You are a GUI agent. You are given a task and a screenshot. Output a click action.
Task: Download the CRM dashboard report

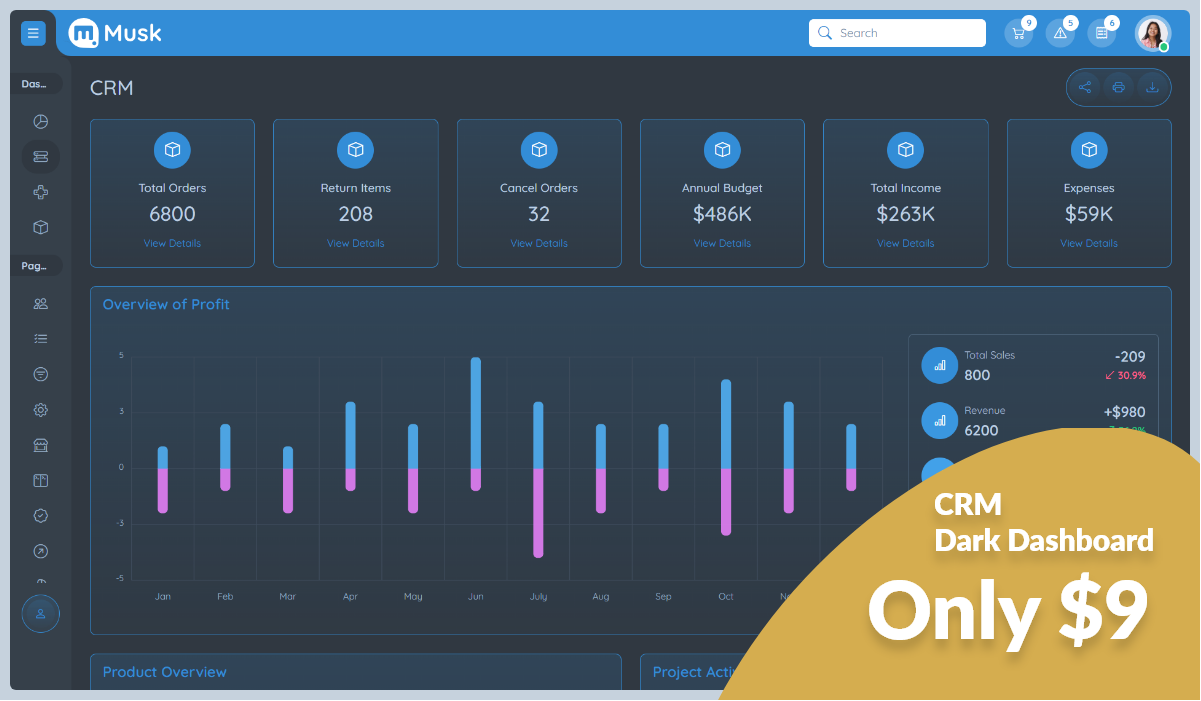pyautogui.click(x=1152, y=87)
